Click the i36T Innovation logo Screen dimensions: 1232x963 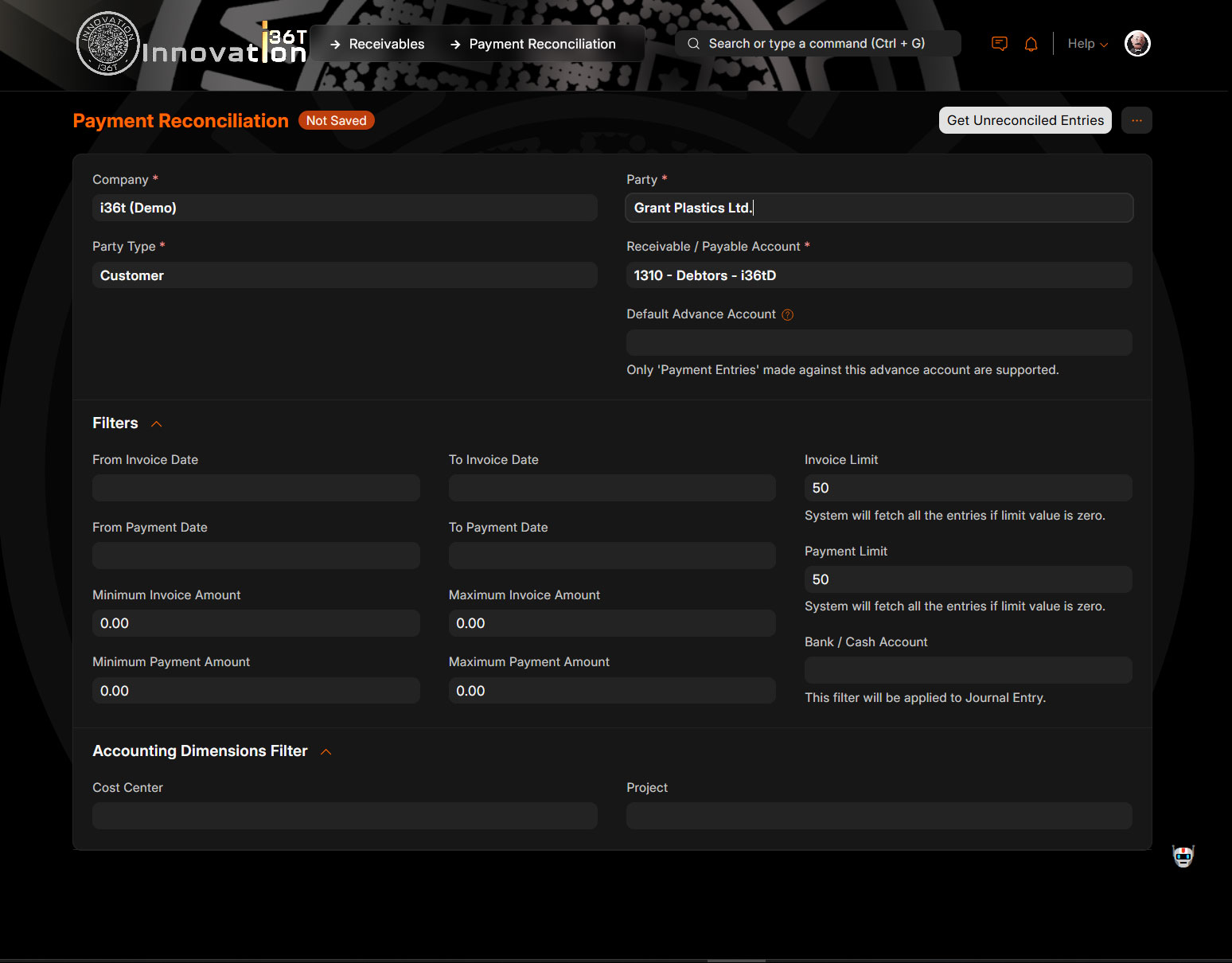coord(191,45)
